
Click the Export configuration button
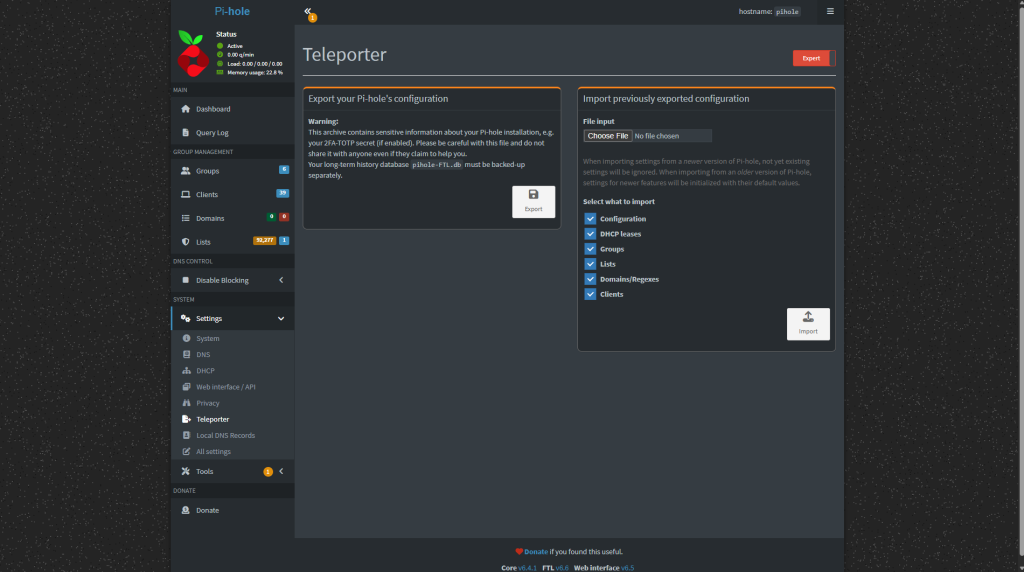coord(533,201)
